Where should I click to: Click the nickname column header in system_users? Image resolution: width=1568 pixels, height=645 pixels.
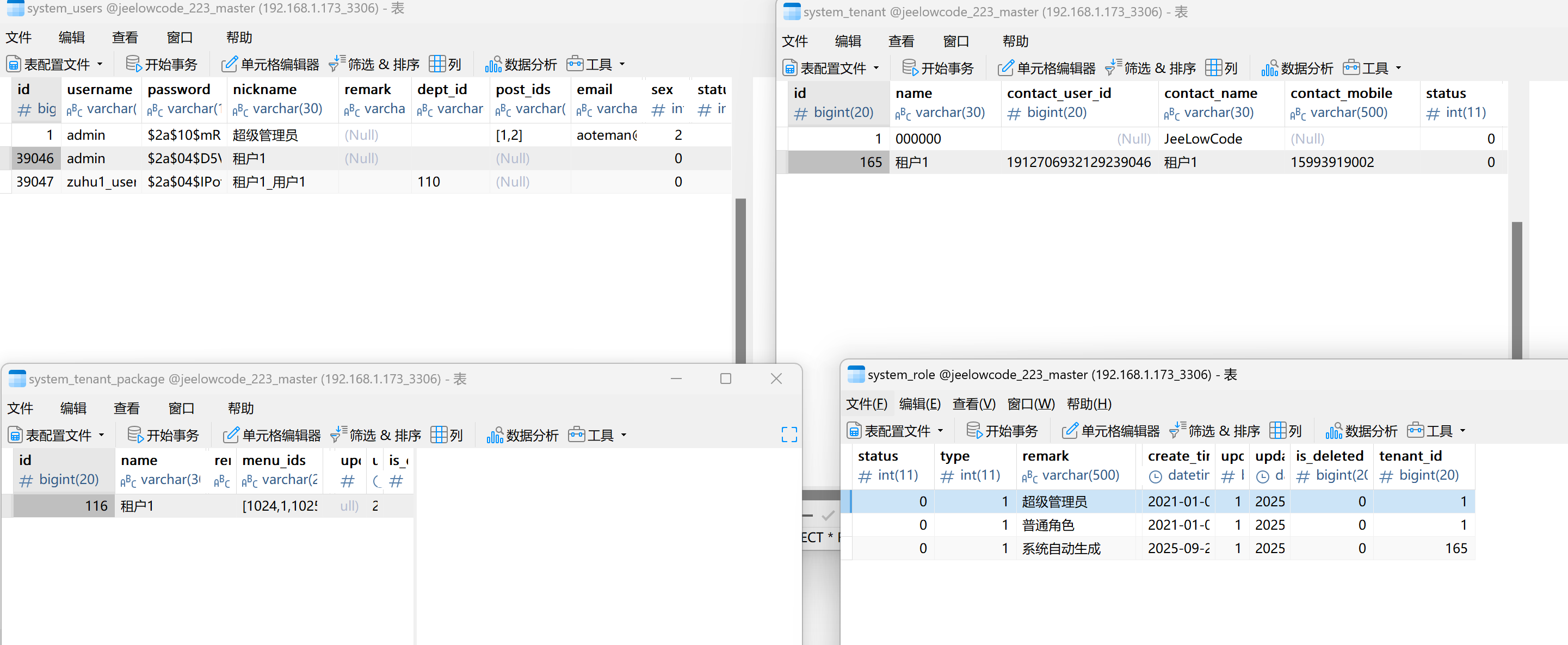tap(265, 89)
